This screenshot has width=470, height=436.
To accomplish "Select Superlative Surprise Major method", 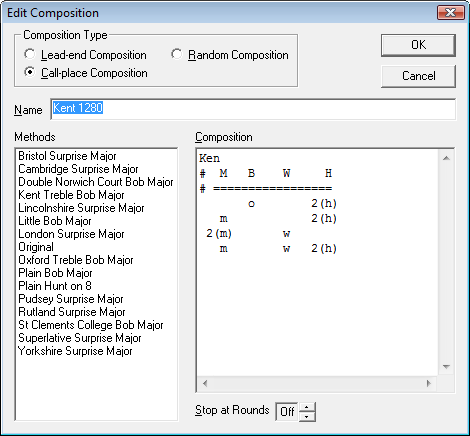I will [80, 338].
